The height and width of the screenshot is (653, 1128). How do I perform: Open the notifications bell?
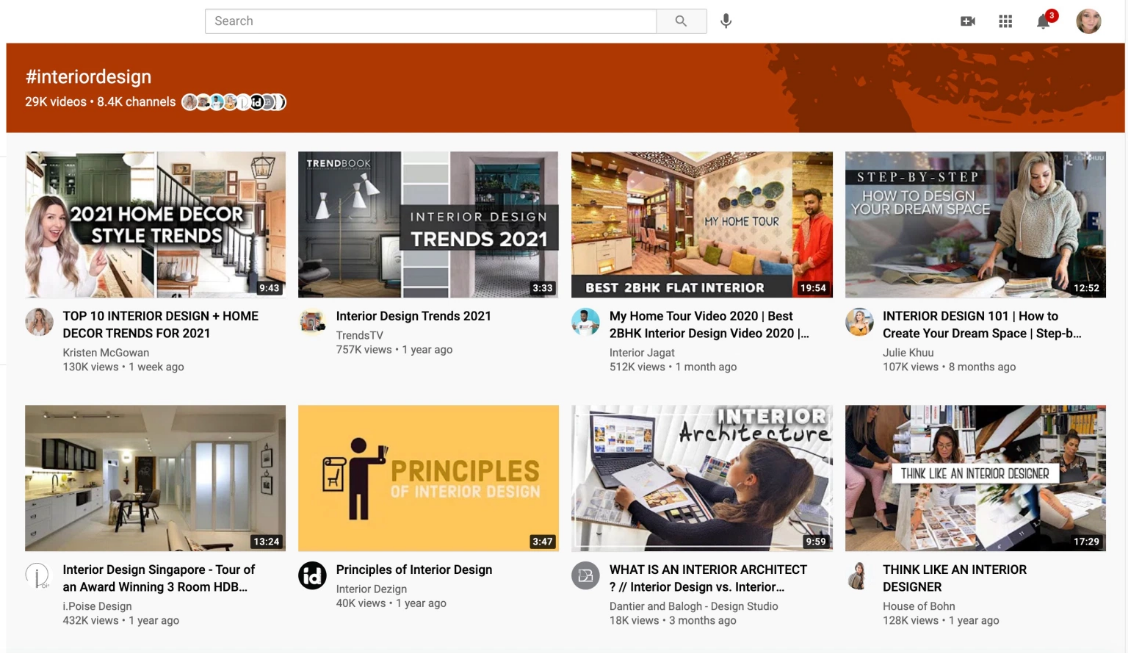pyautogui.click(x=1043, y=21)
